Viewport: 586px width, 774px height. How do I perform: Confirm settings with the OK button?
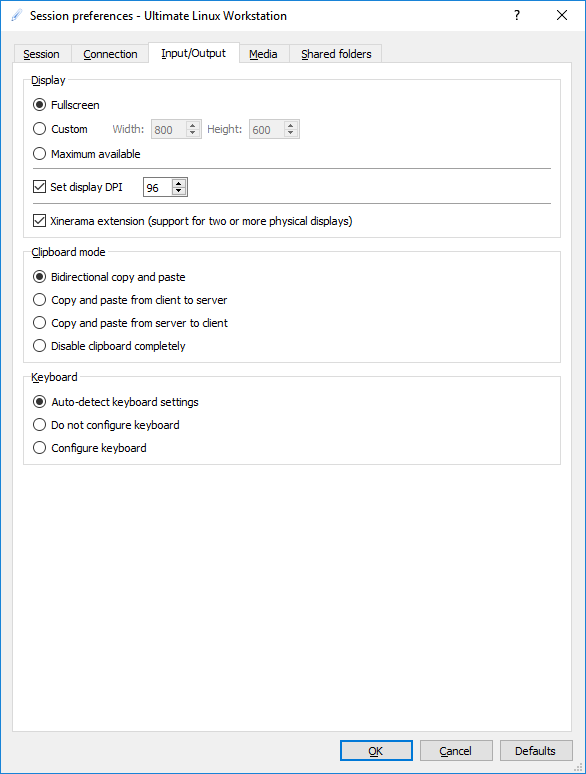tap(376, 751)
